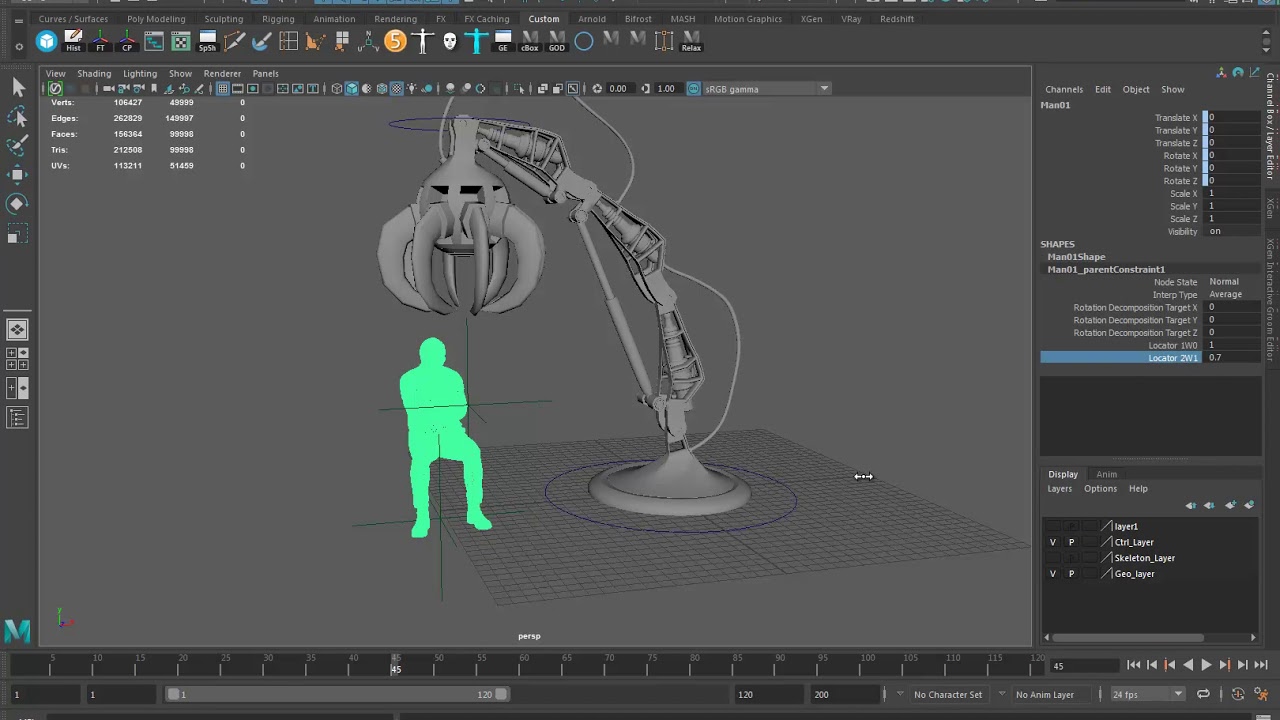Click the white T-pose figure shelf icon
Viewport: 1280px width, 720px height.
click(x=422, y=41)
